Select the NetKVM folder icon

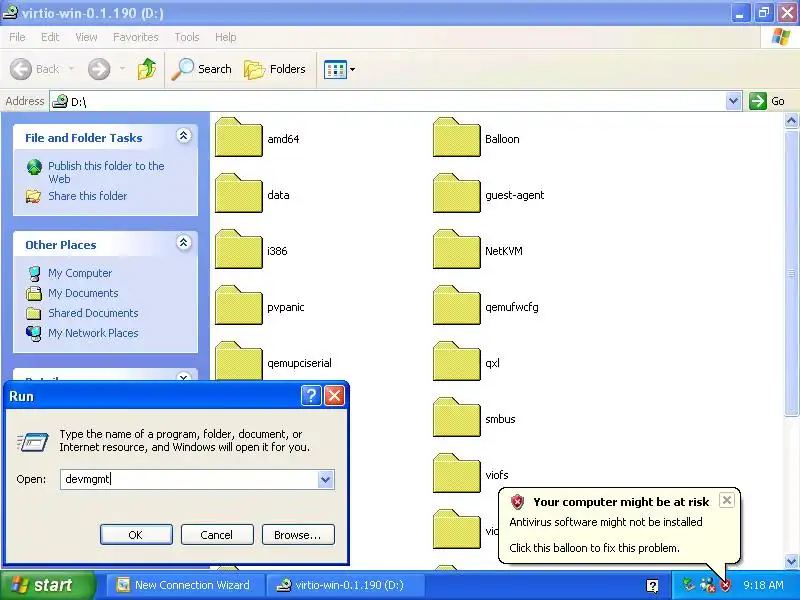[x=456, y=249]
